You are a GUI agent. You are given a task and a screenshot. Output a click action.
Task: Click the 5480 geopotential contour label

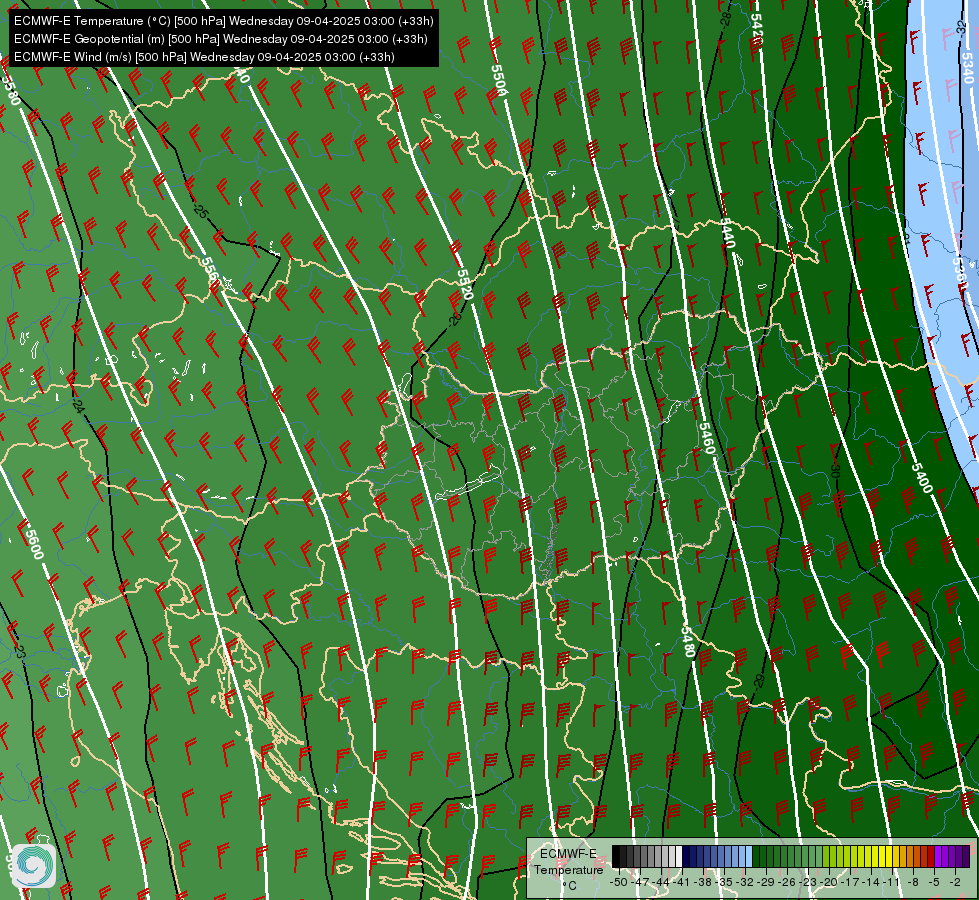click(x=687, y=642)
